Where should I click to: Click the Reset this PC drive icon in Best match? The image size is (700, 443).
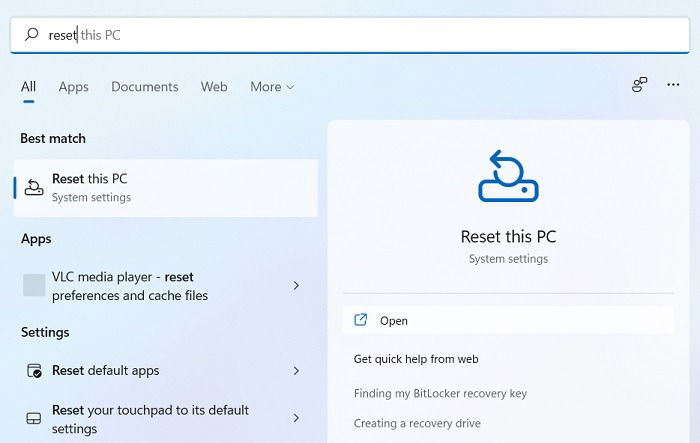34,188
